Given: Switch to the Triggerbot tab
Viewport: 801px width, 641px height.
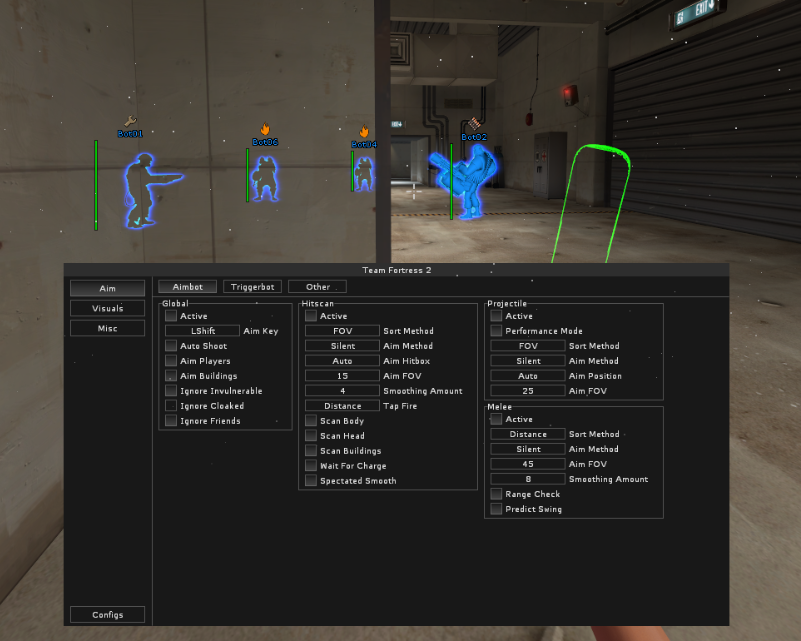Looking at the screenshot, I should point(252,287).
